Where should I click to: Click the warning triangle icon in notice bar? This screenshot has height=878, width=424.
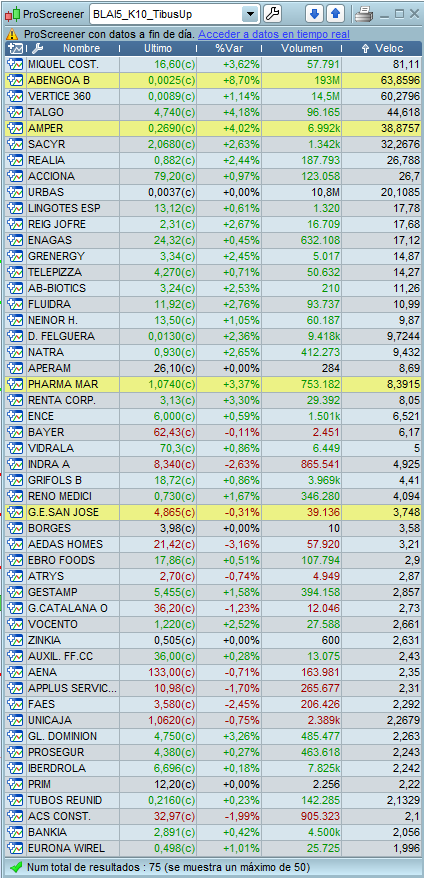click(14, 34)
